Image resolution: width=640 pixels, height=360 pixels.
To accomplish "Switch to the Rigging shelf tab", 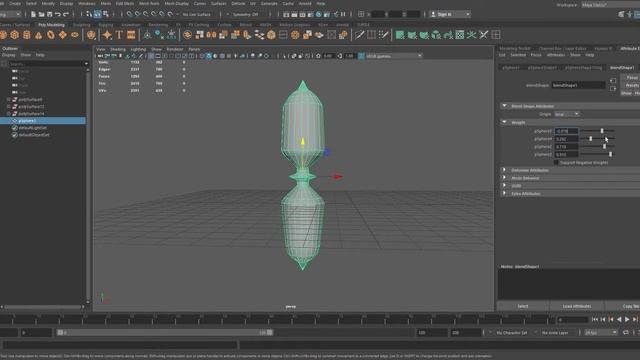I will (106, 25).
